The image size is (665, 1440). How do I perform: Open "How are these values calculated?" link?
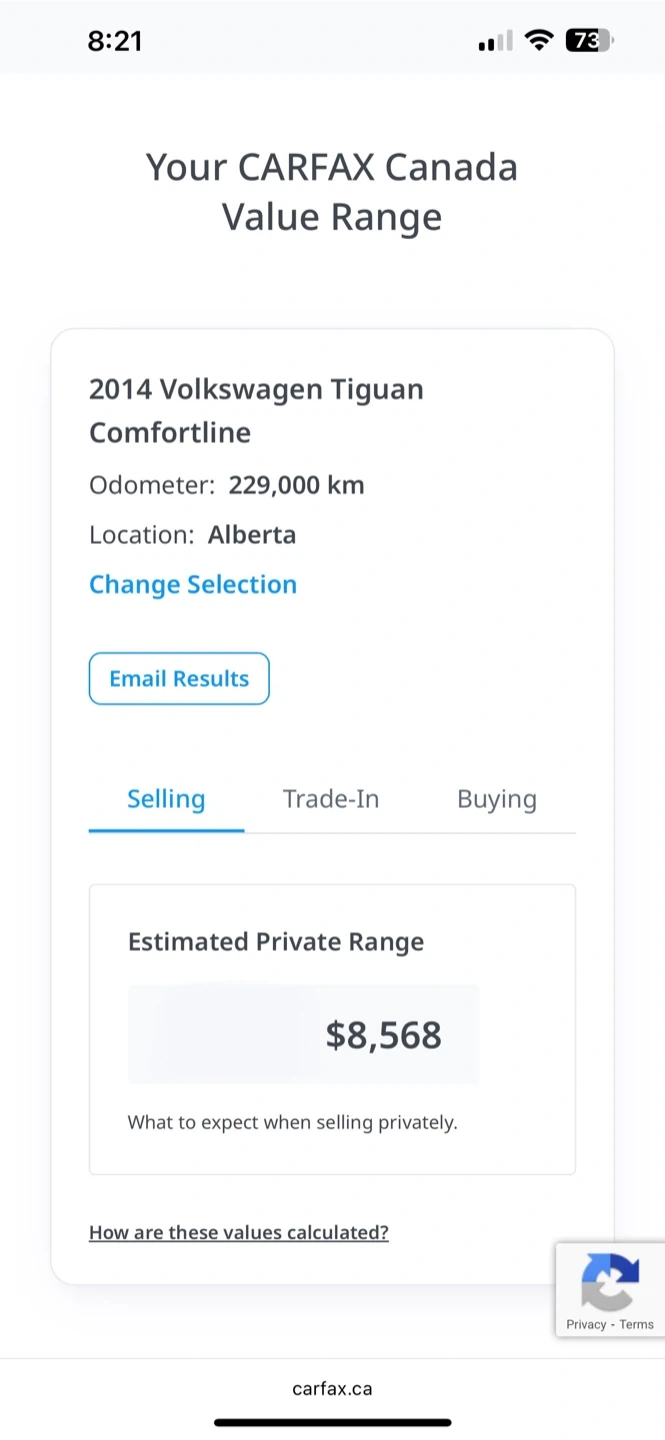tap(239, 1232)
